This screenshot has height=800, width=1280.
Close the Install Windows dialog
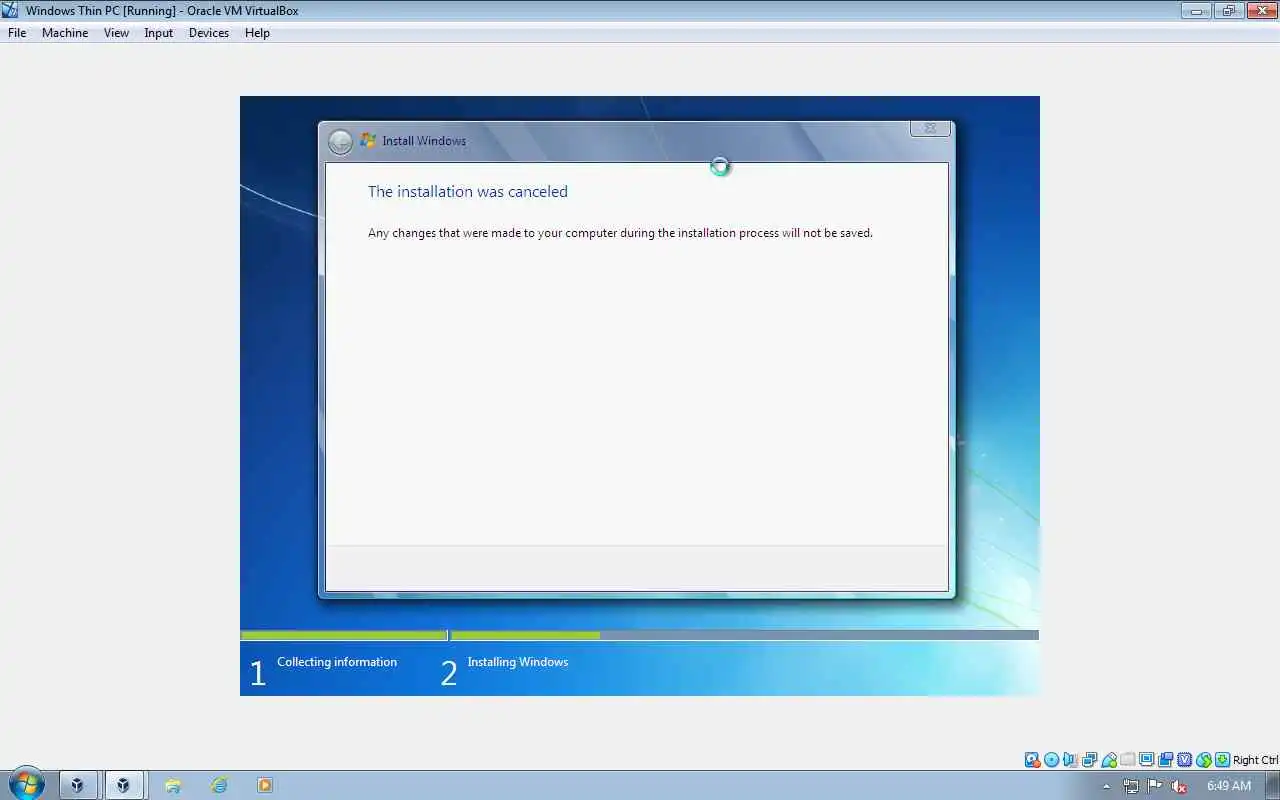(x=930, y=128)
